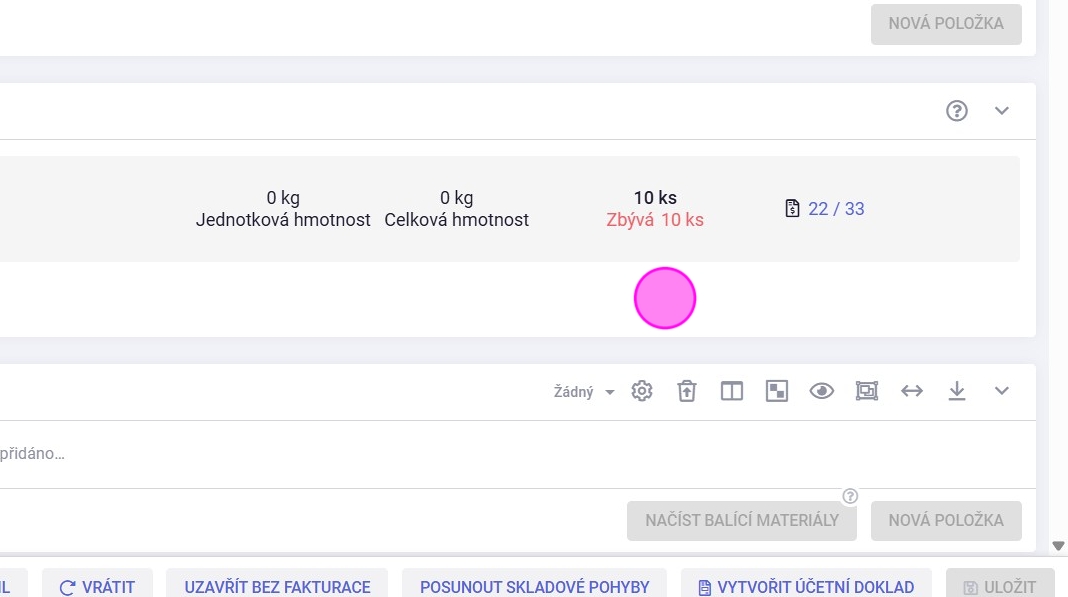Viewport: 1068px width, 597px height.
Task: Open table settings gear icon
Action: (x=642, y=391)
